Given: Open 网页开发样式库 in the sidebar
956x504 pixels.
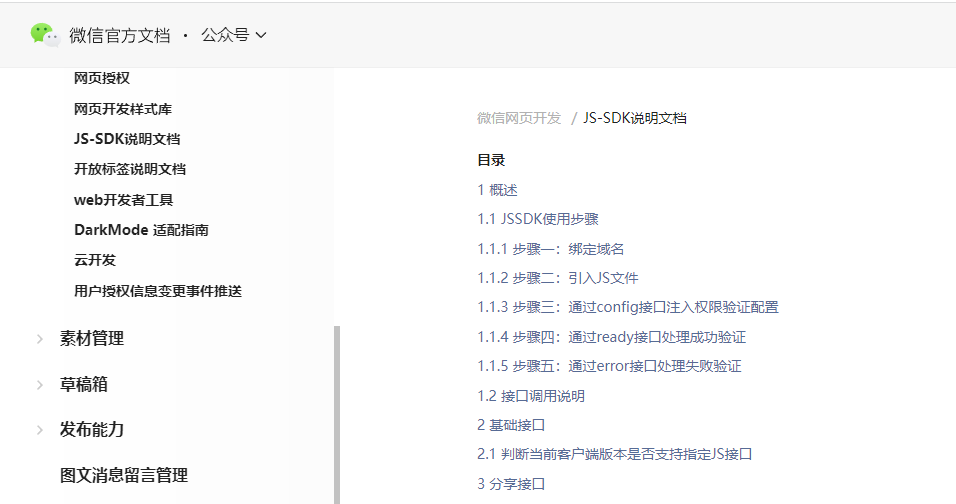Looking at the screenshot, I should click(123, 109).
